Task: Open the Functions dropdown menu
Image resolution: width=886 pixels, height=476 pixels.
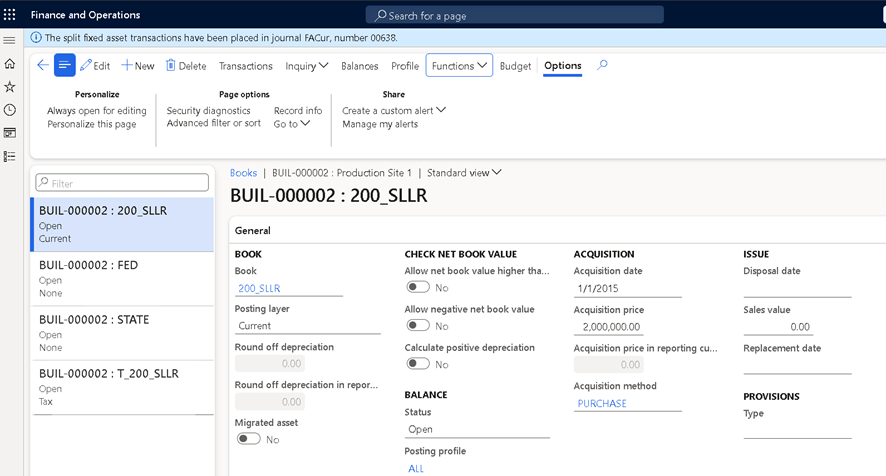Action: click(459, 66)
